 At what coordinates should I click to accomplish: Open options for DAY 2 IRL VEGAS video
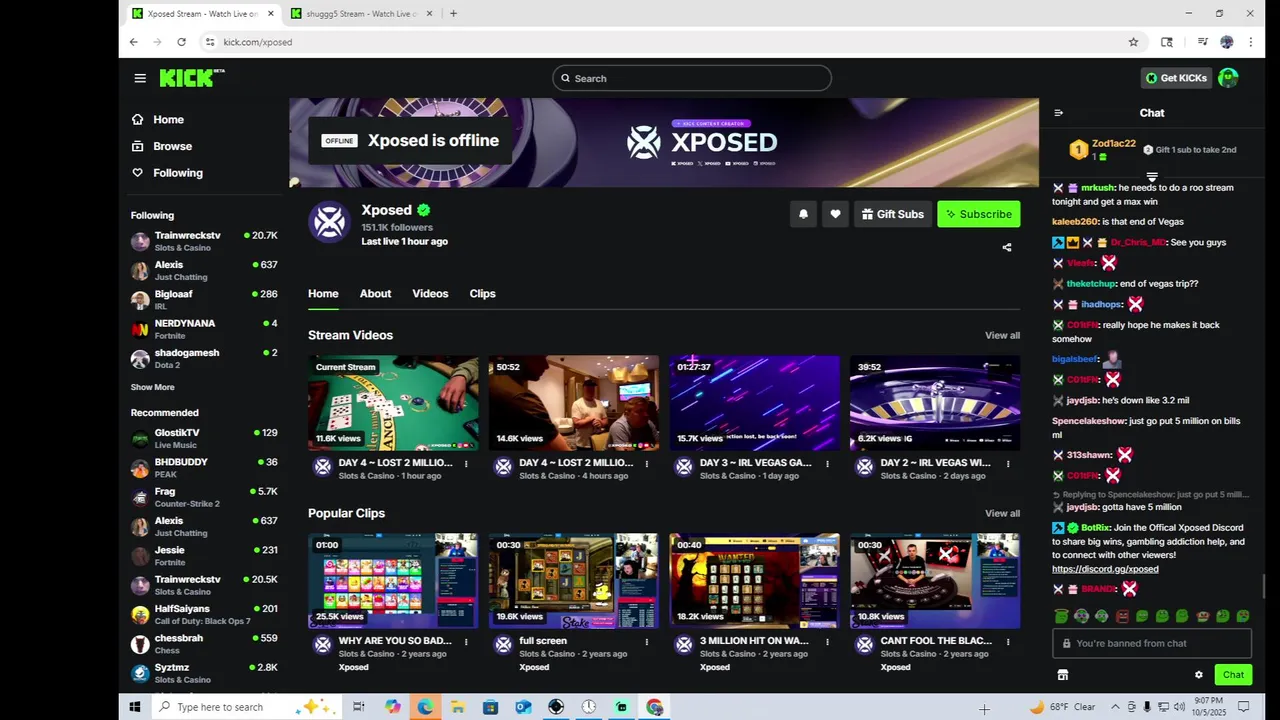pos(1008,464)
